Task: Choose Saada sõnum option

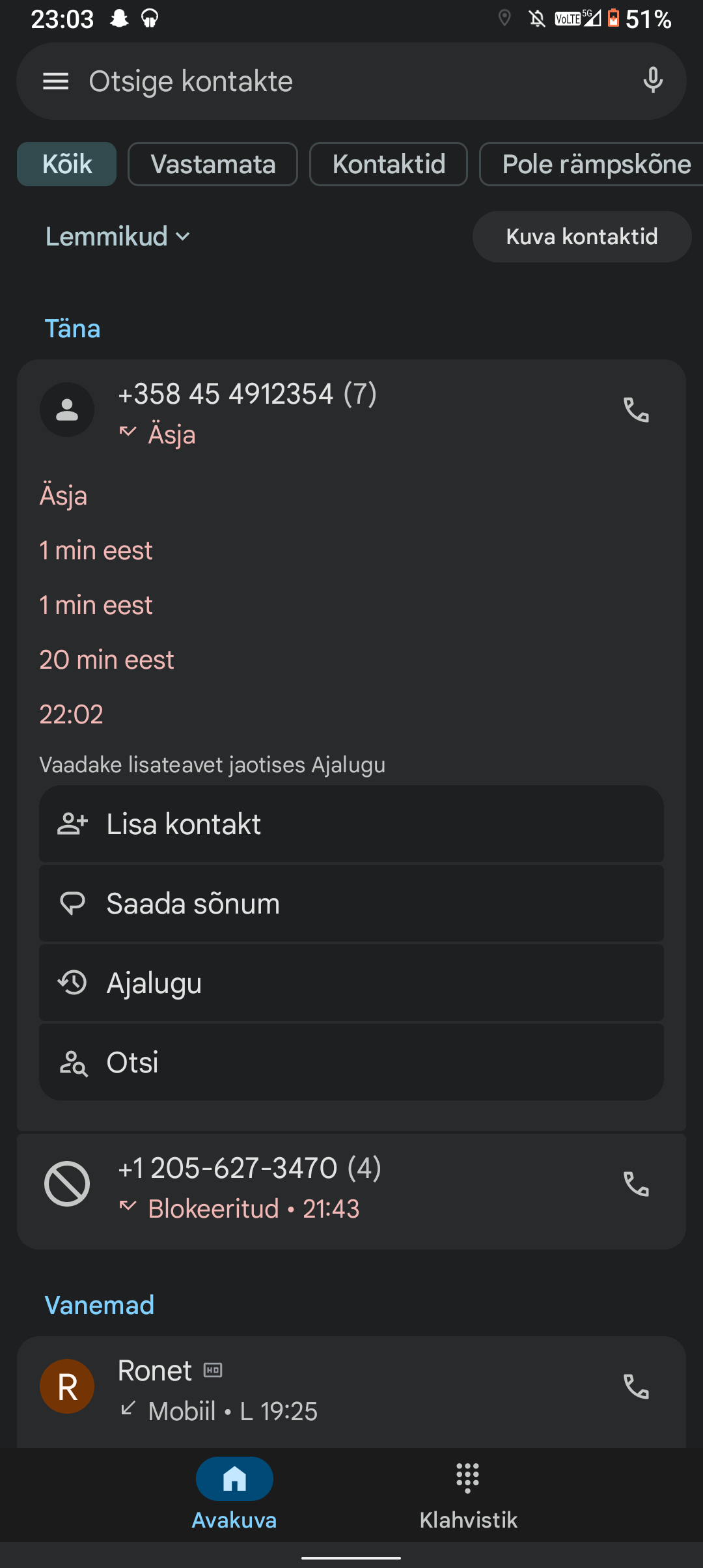Action: coord(351,904)
